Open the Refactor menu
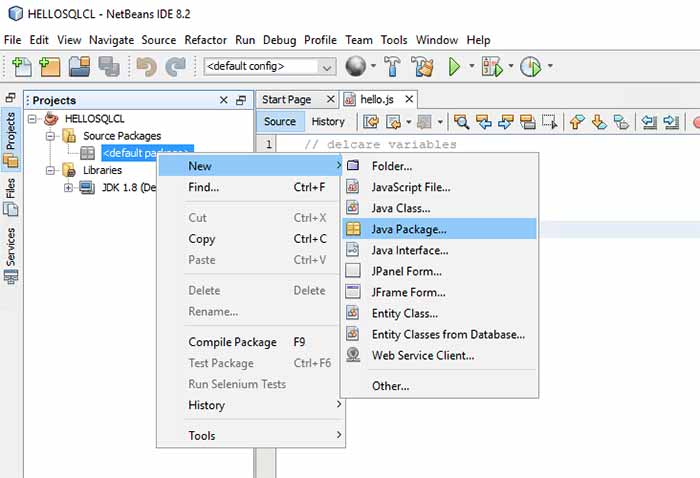Screen dimensions: 700x478 click(206, 40)
